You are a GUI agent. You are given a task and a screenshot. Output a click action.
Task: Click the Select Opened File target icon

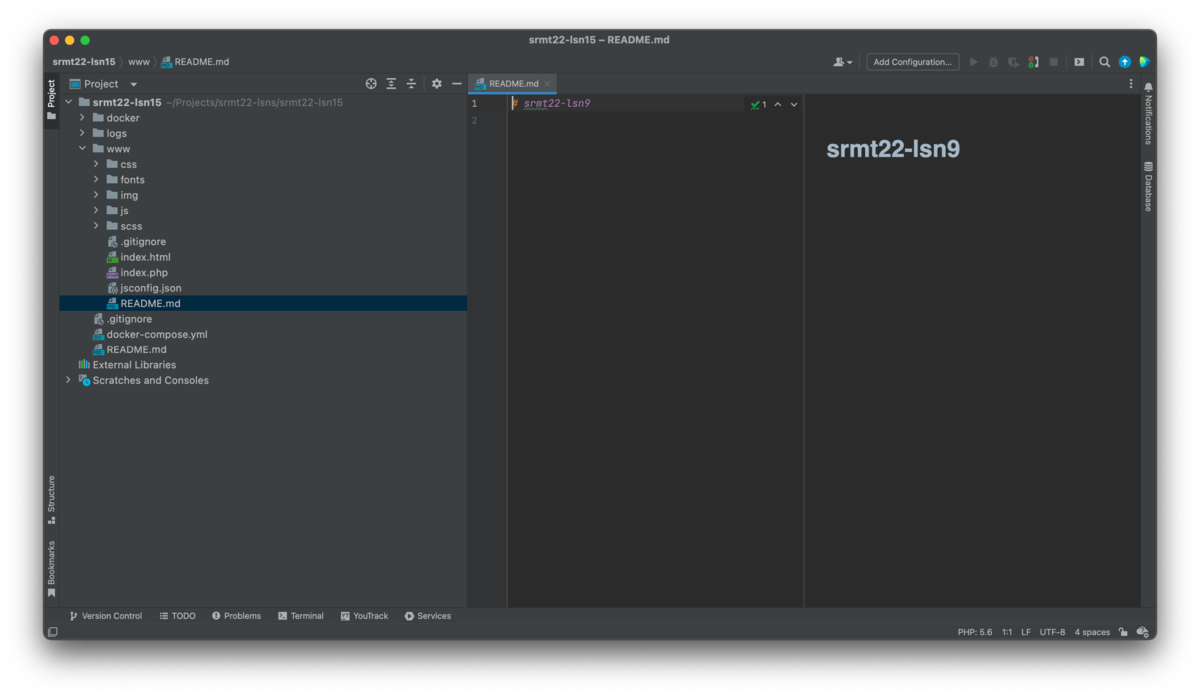tap(371, 84)
